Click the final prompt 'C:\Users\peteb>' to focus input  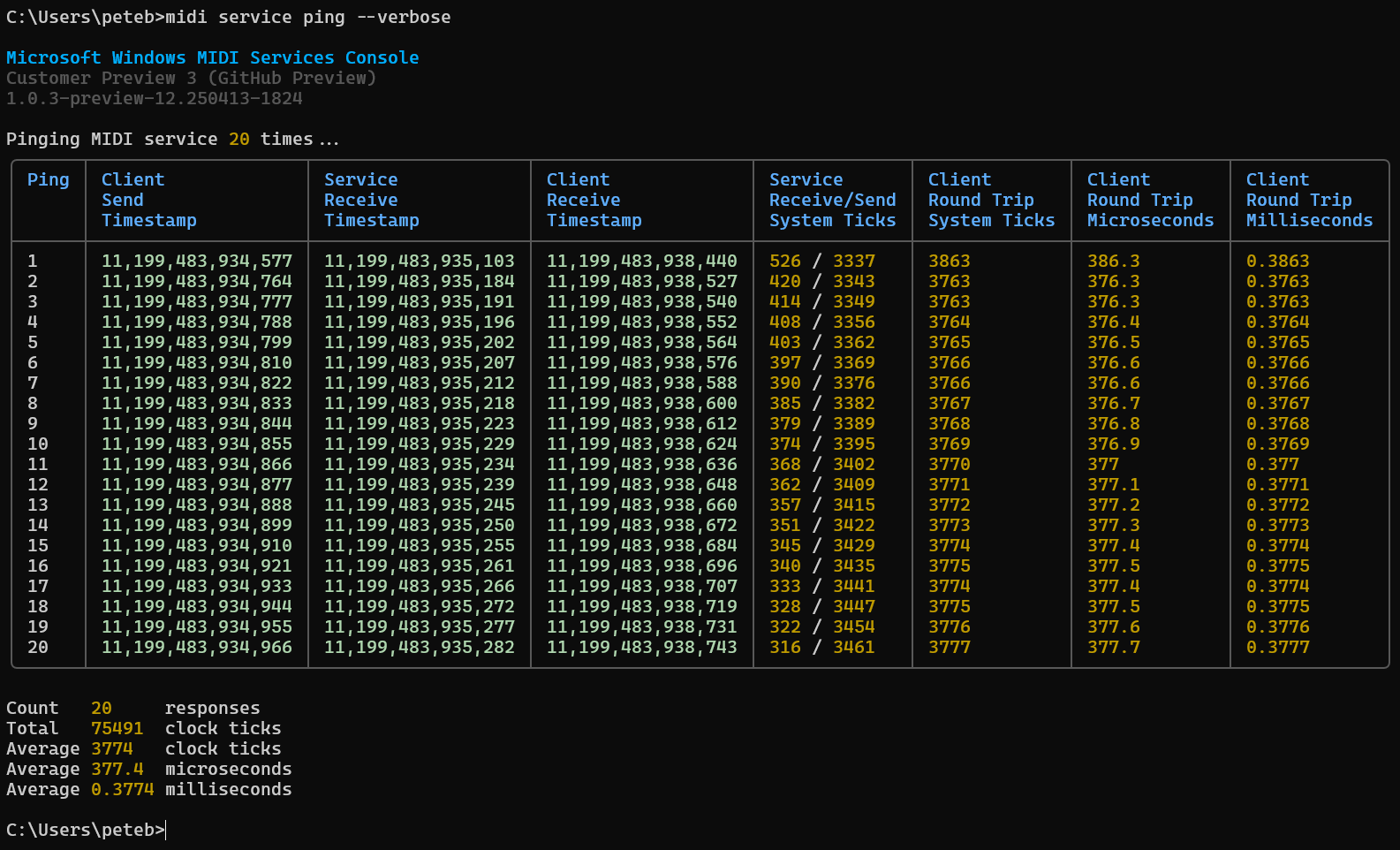pyautogui.click(x=86, y=830)
